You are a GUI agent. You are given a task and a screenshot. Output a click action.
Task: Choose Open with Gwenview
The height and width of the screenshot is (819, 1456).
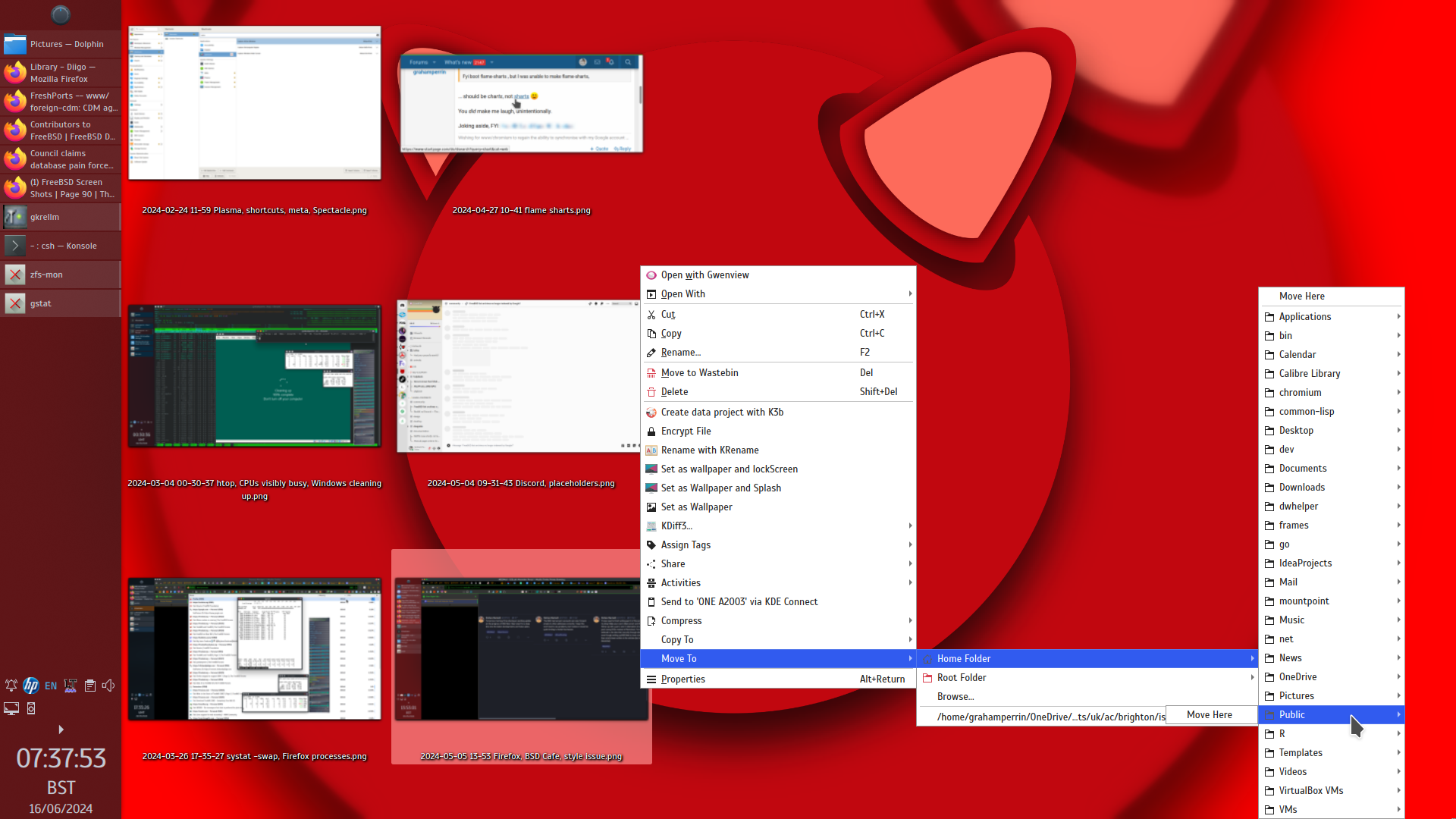[x=778, y=275]
